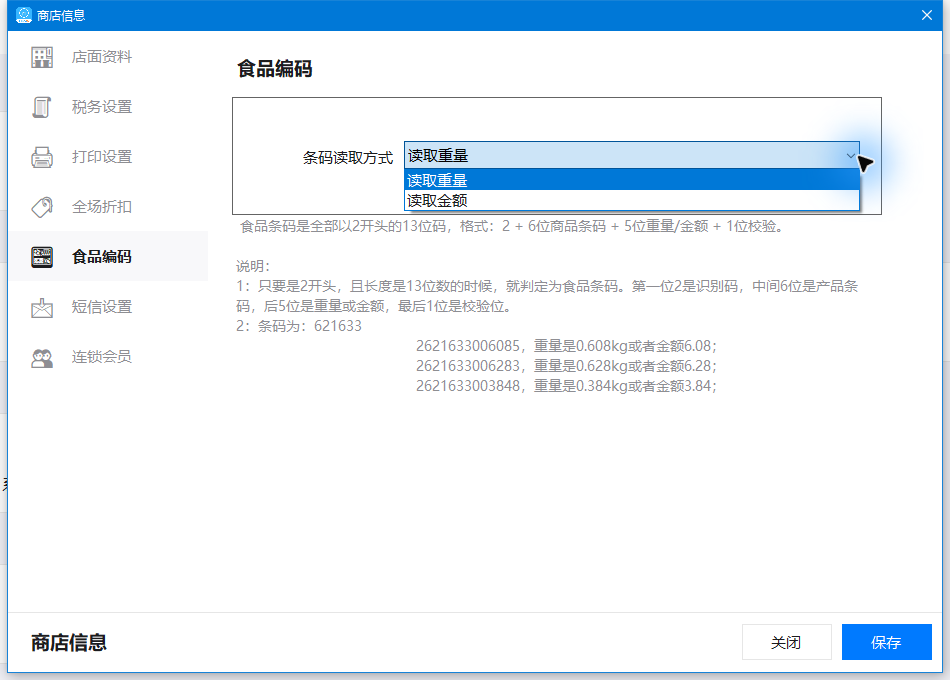This screenshot has height=680, width=950.
Task: Choose 读取金额 option in the list
Action: click(631, 200)
